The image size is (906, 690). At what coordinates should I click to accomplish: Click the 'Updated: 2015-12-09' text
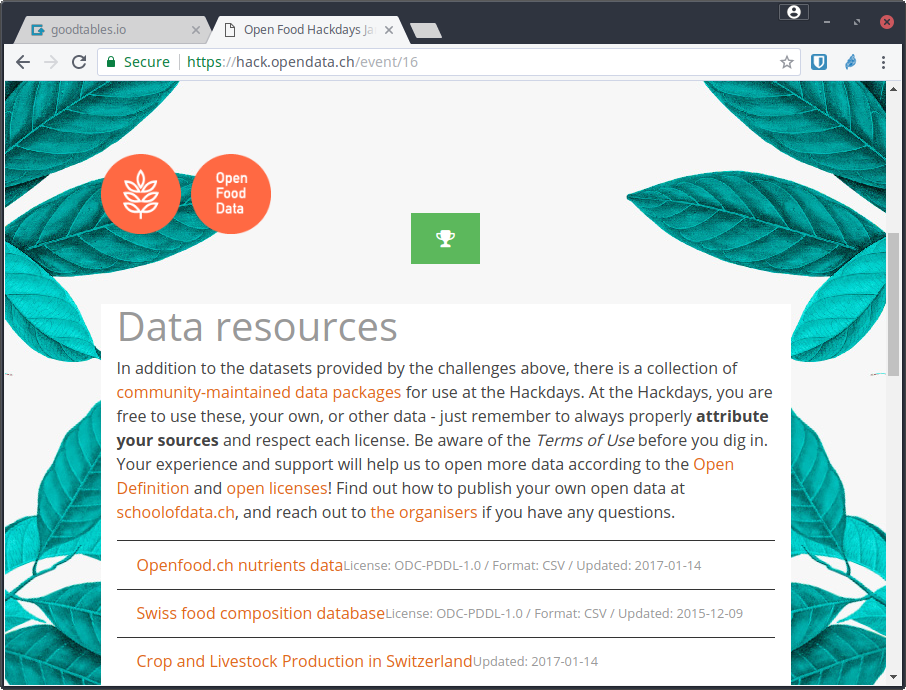(680, 614)
